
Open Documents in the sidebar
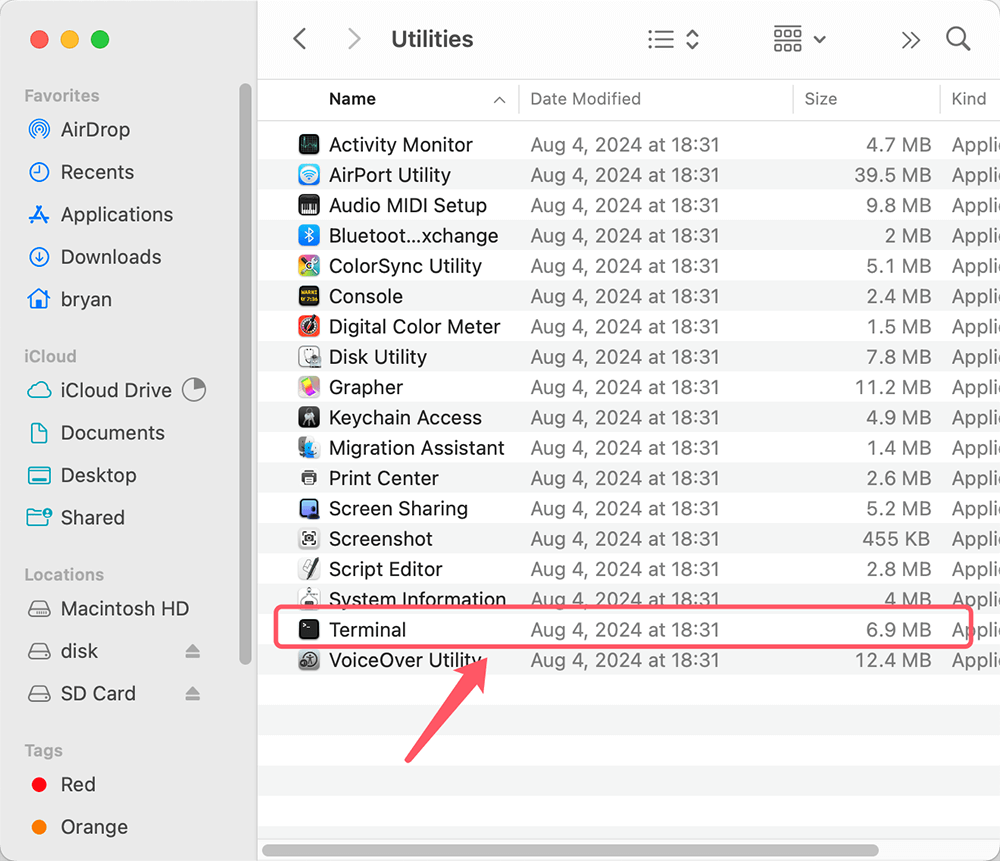[x=96, y=432]
